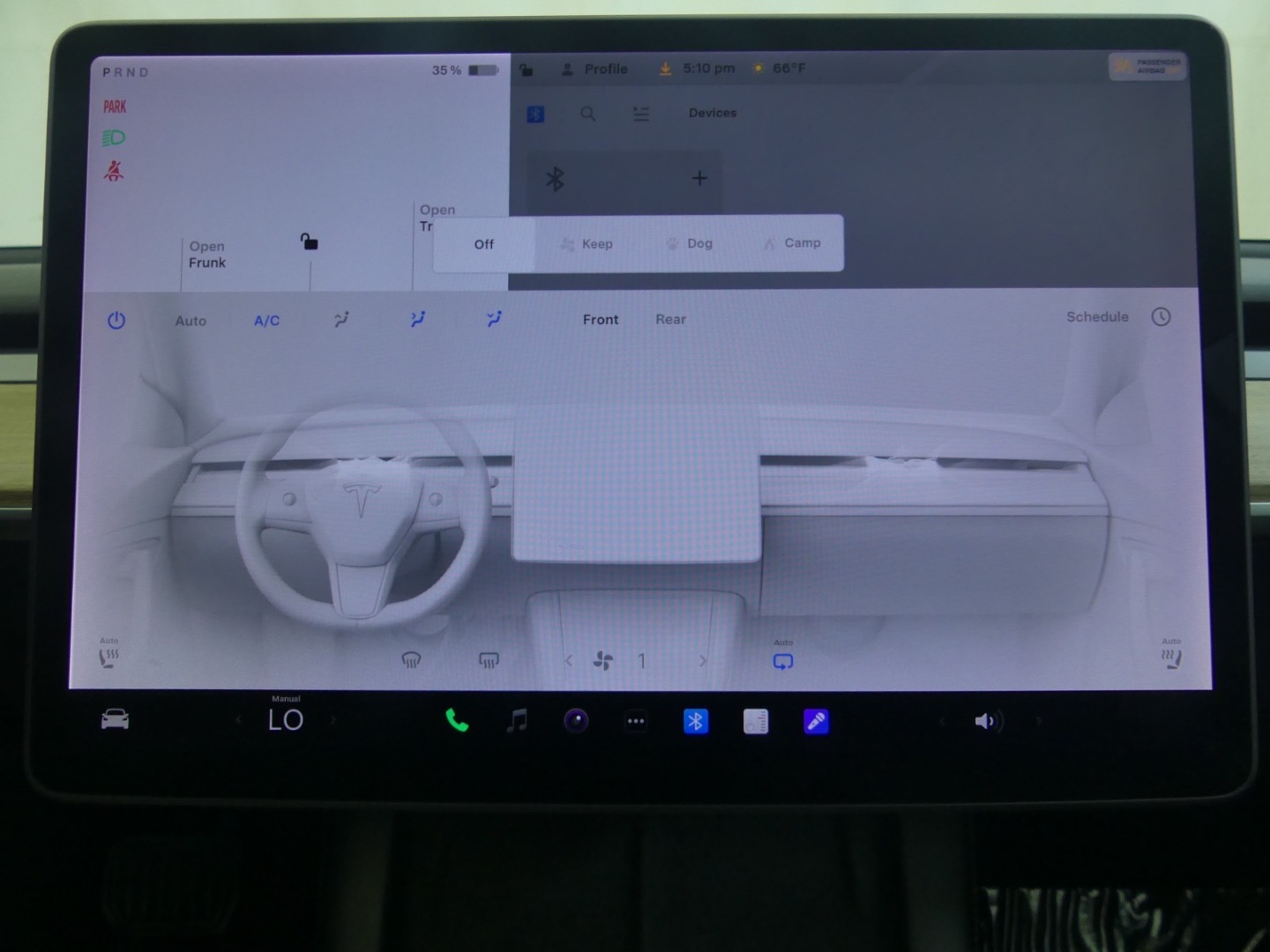1270x952 pixels.
Task: Open the Phone app in bottom bar
Action: pyautogui.click(x=457, y=721)
